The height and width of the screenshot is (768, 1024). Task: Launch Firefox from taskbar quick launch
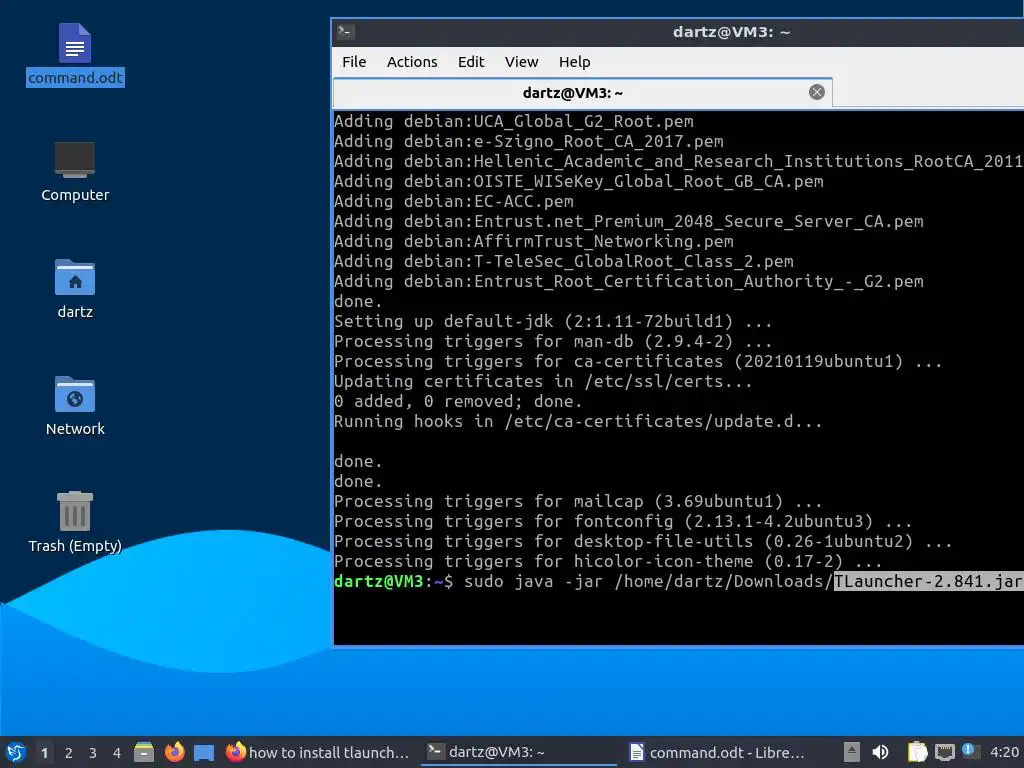(174, 752)
